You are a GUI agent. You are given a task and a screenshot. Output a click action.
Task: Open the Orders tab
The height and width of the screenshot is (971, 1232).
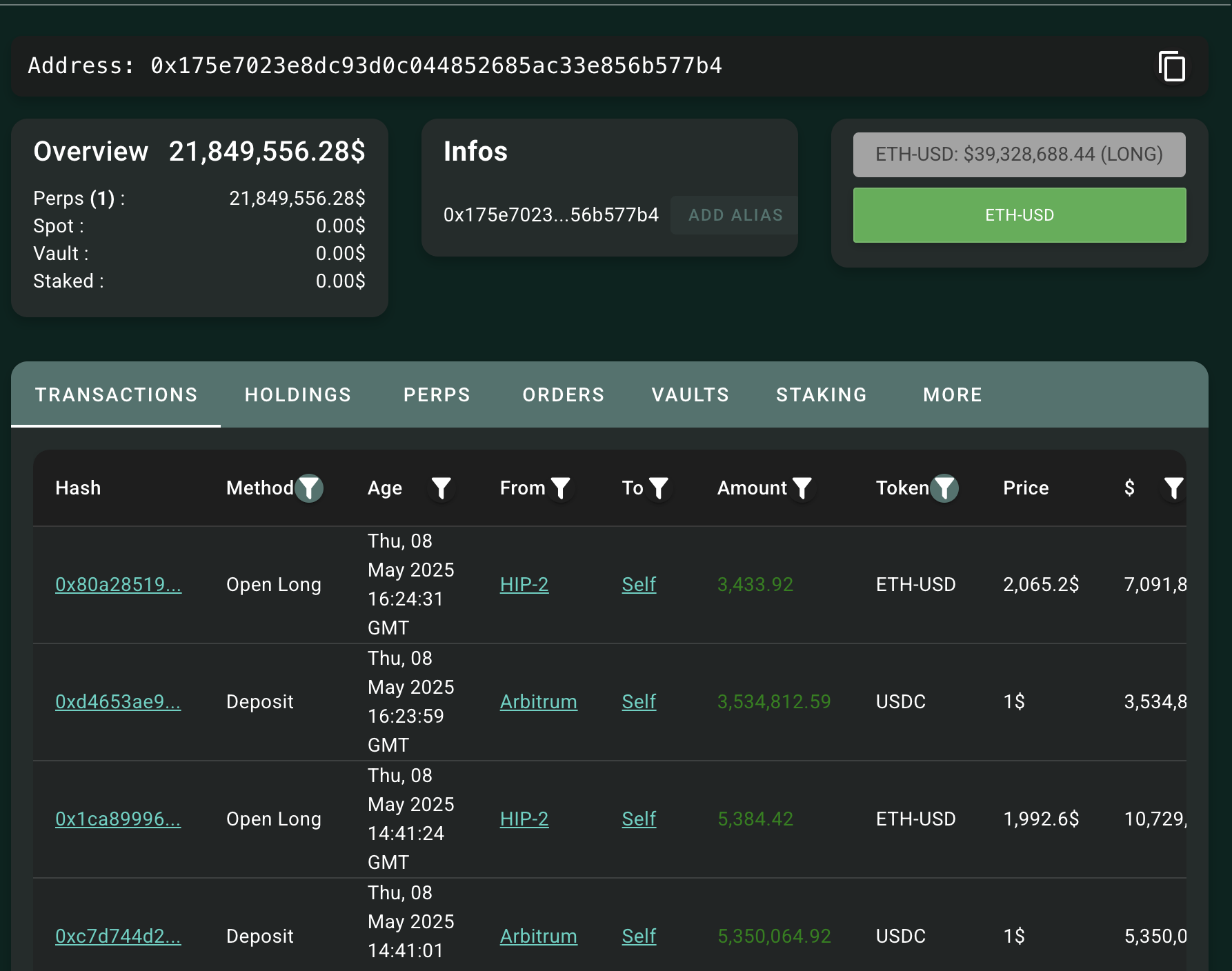pos(563,394)
